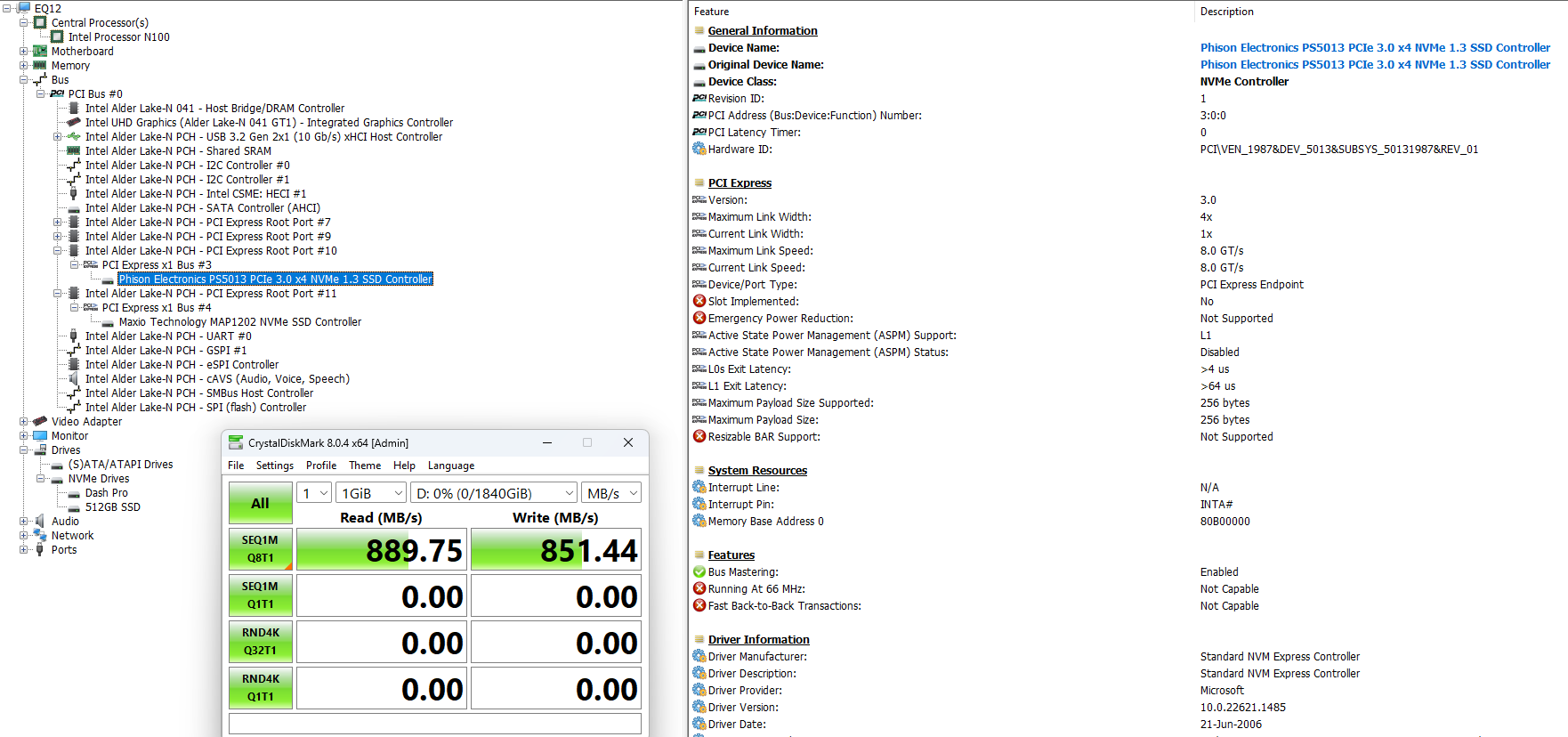The width and height of the screenshot is (1568, 737).
Task: Expand the Motherboard node
Action: pos(24,51)
